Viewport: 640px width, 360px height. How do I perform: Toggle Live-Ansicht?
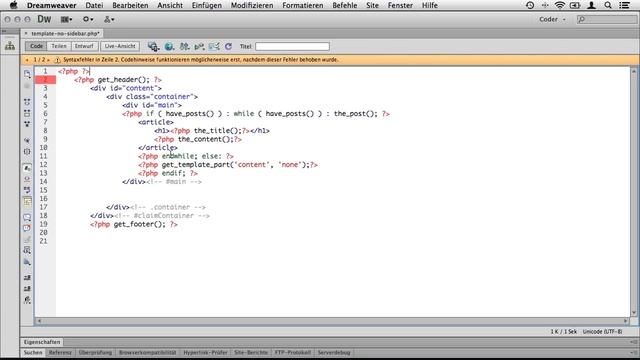pyautogui.click(x=120, y=46)
